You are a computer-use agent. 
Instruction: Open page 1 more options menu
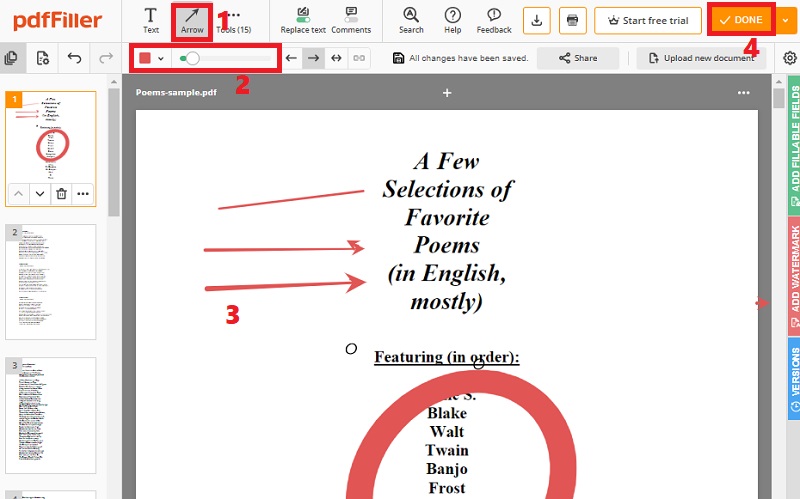click(83, 194)
